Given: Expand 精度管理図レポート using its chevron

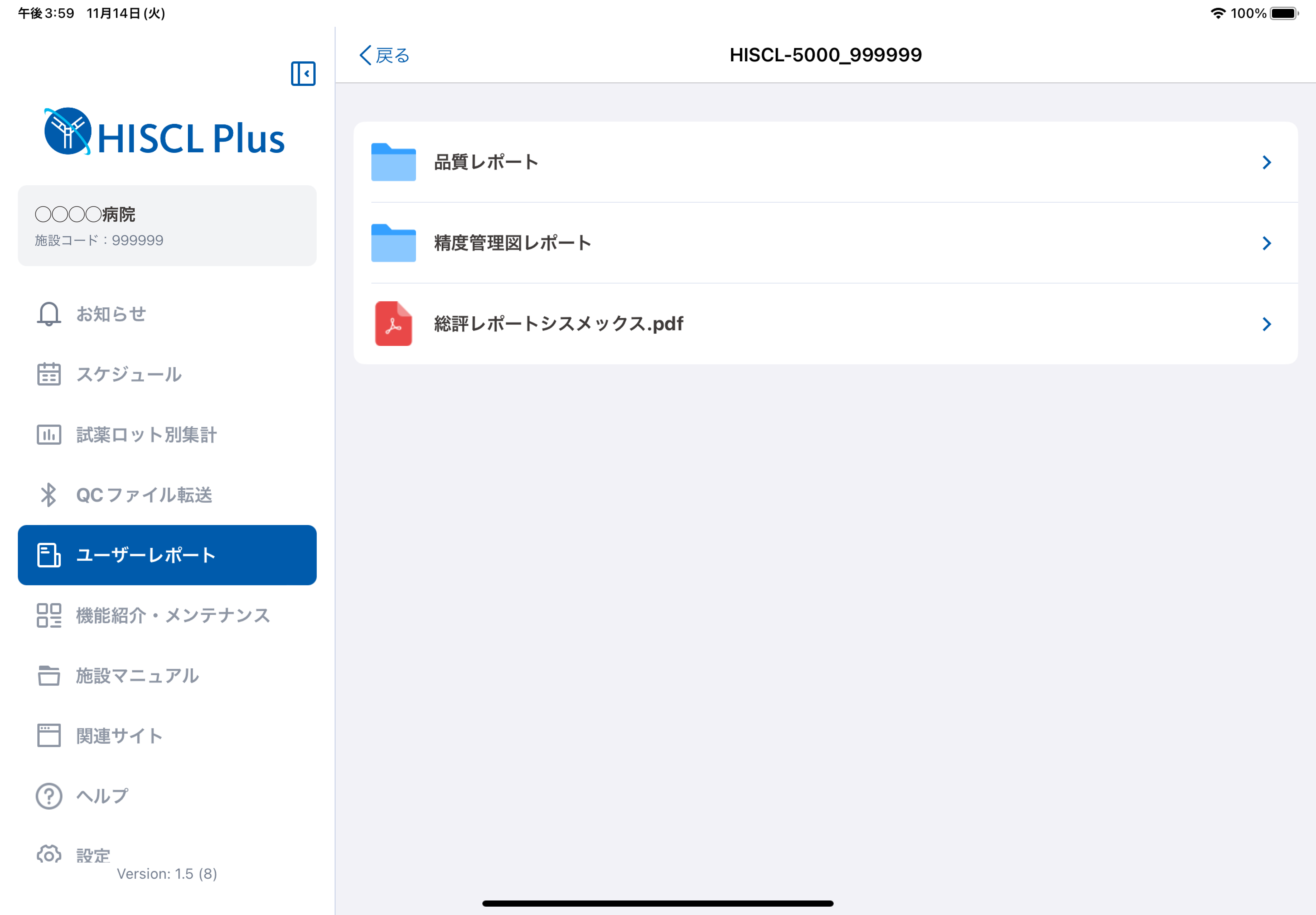Looking at the screenshot, I should 1266,243.
